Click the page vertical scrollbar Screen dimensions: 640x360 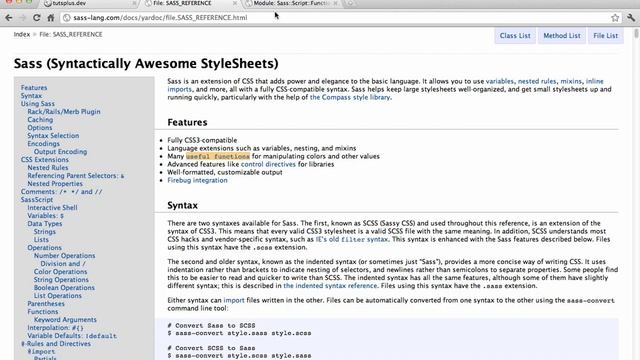[x=636, y=193]
